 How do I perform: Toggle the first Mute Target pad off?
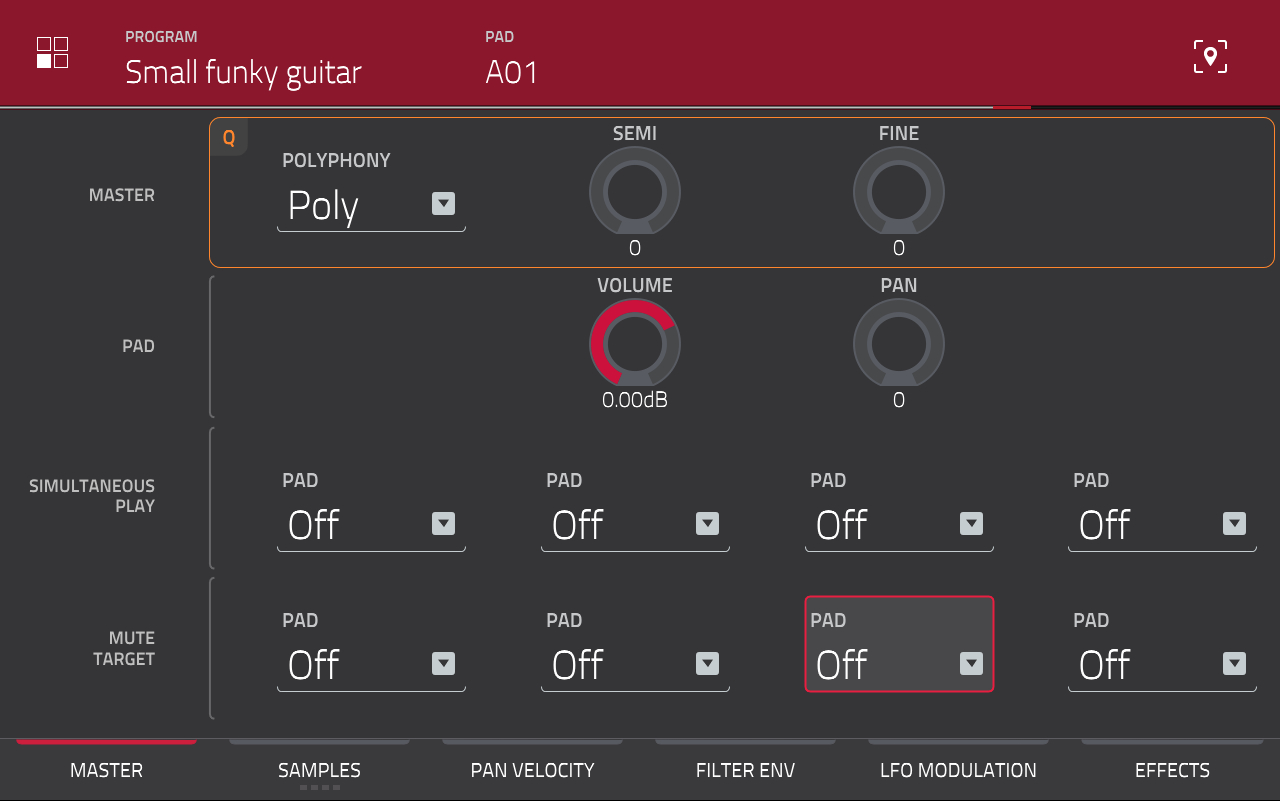[370, 665]
